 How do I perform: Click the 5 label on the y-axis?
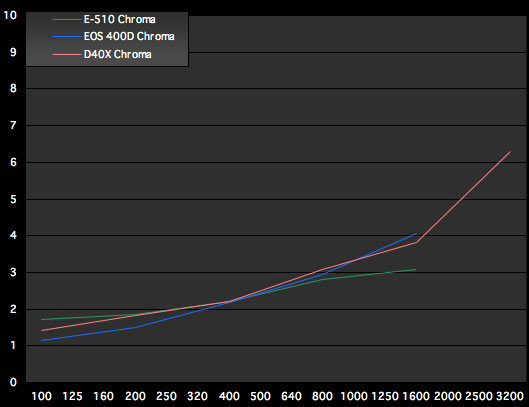13,199
